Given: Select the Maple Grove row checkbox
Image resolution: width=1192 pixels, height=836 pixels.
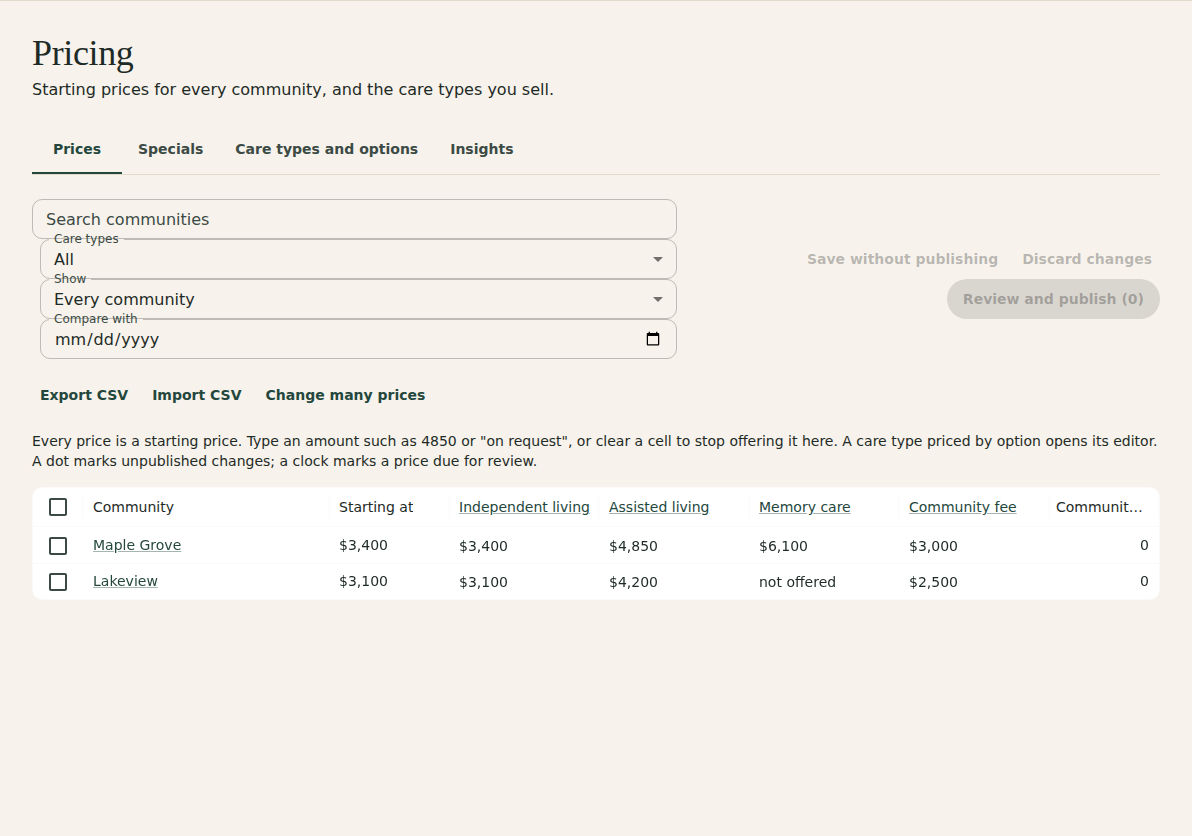Looking at the screenshot, I should pos(58,546).
